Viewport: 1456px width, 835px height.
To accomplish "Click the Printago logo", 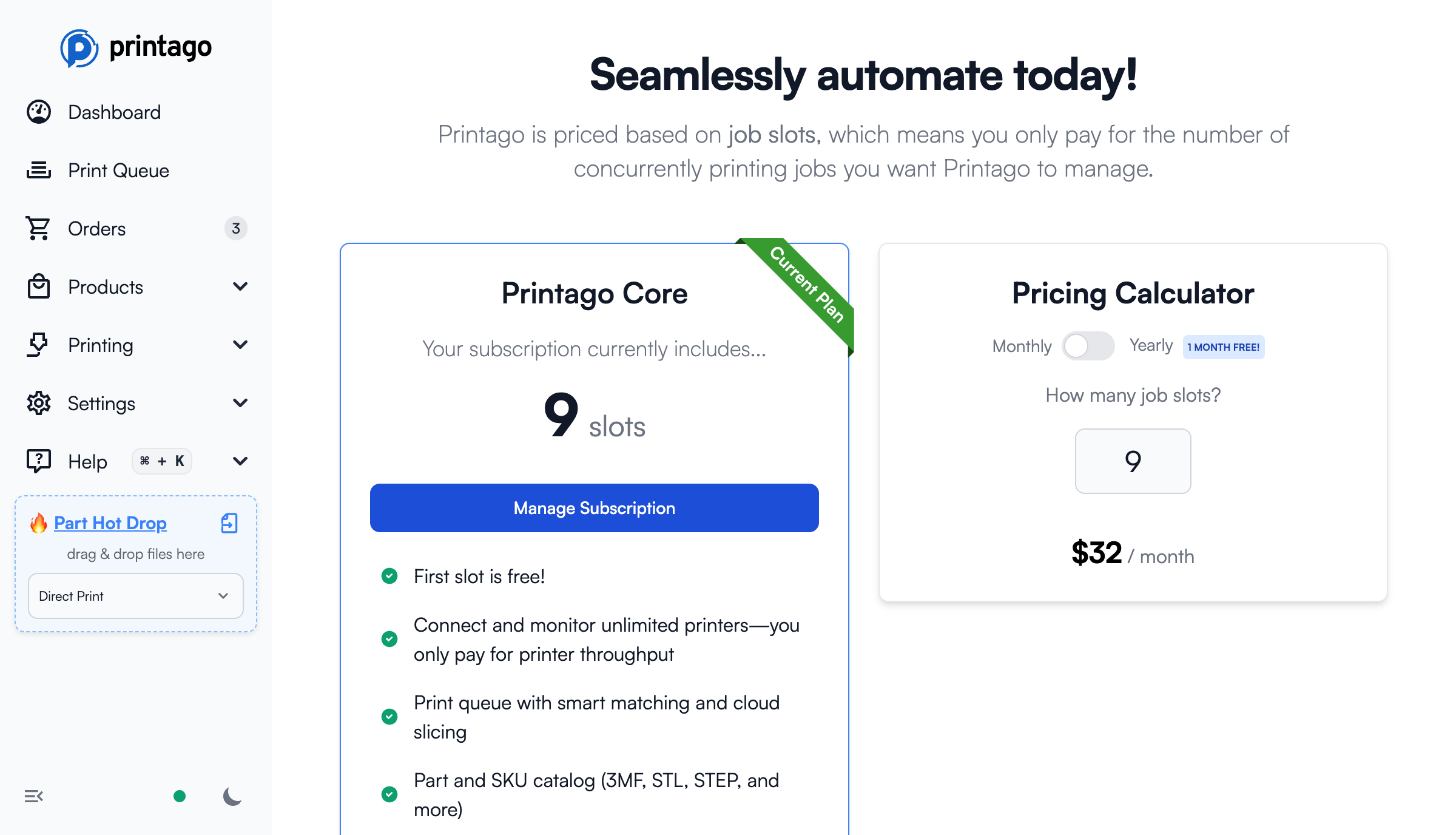I will [x=136, y=47].
